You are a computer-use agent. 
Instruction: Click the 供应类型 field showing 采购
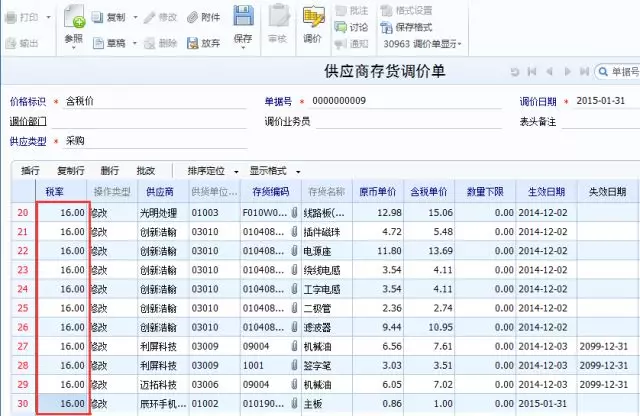point(155,141)
